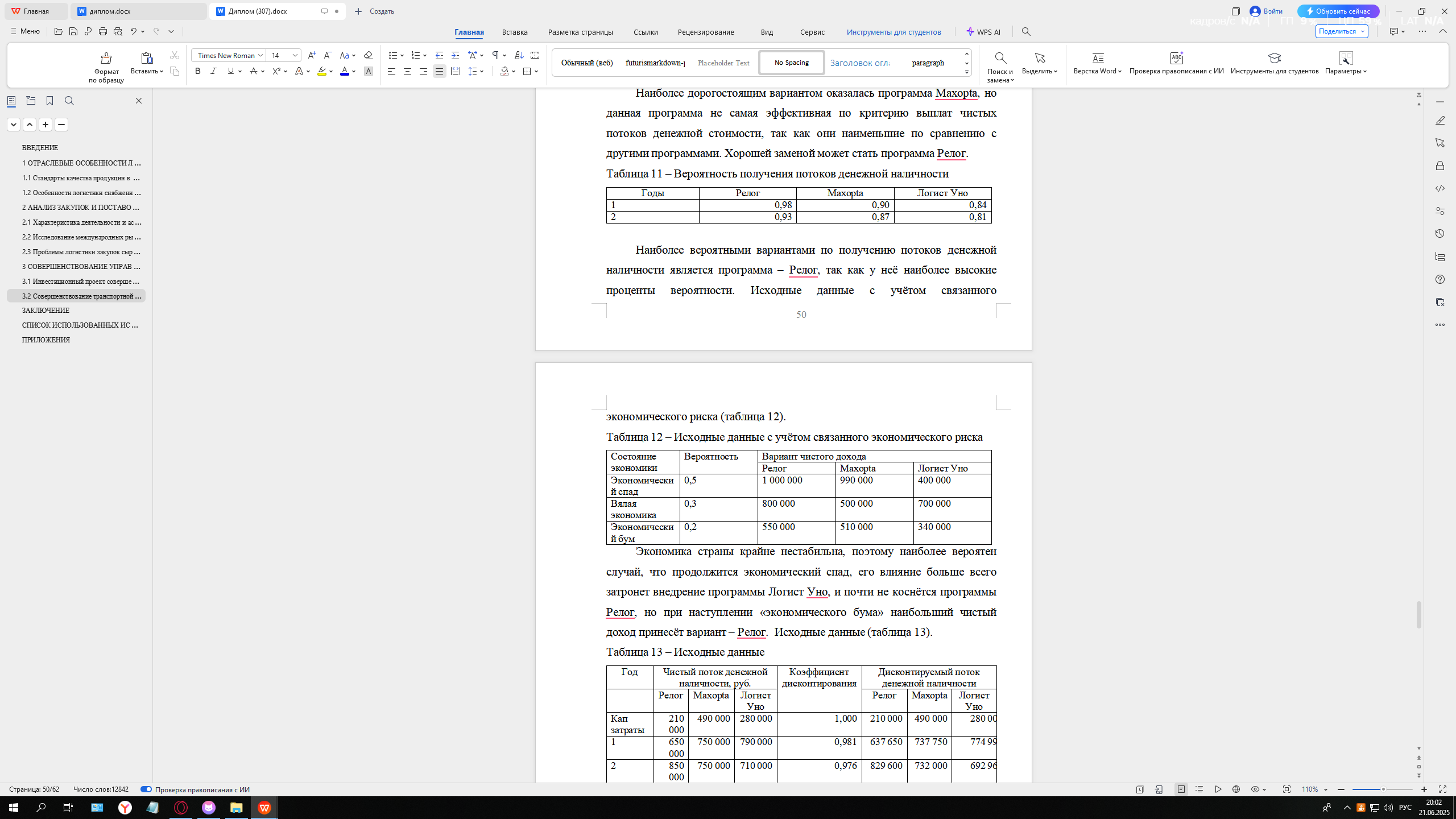Open the Review ribbon tab

coord(706,32)
